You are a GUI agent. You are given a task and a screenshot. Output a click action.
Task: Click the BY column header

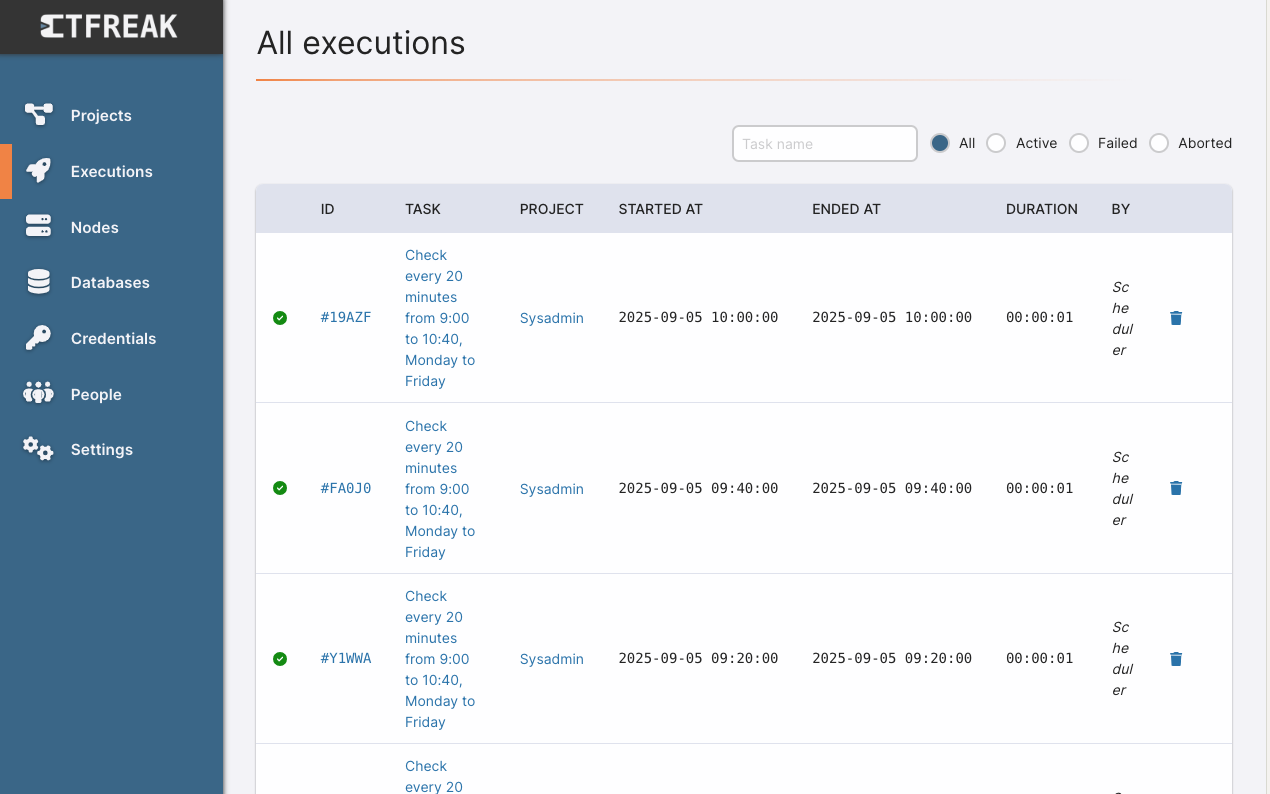[x=1121, y=209]
